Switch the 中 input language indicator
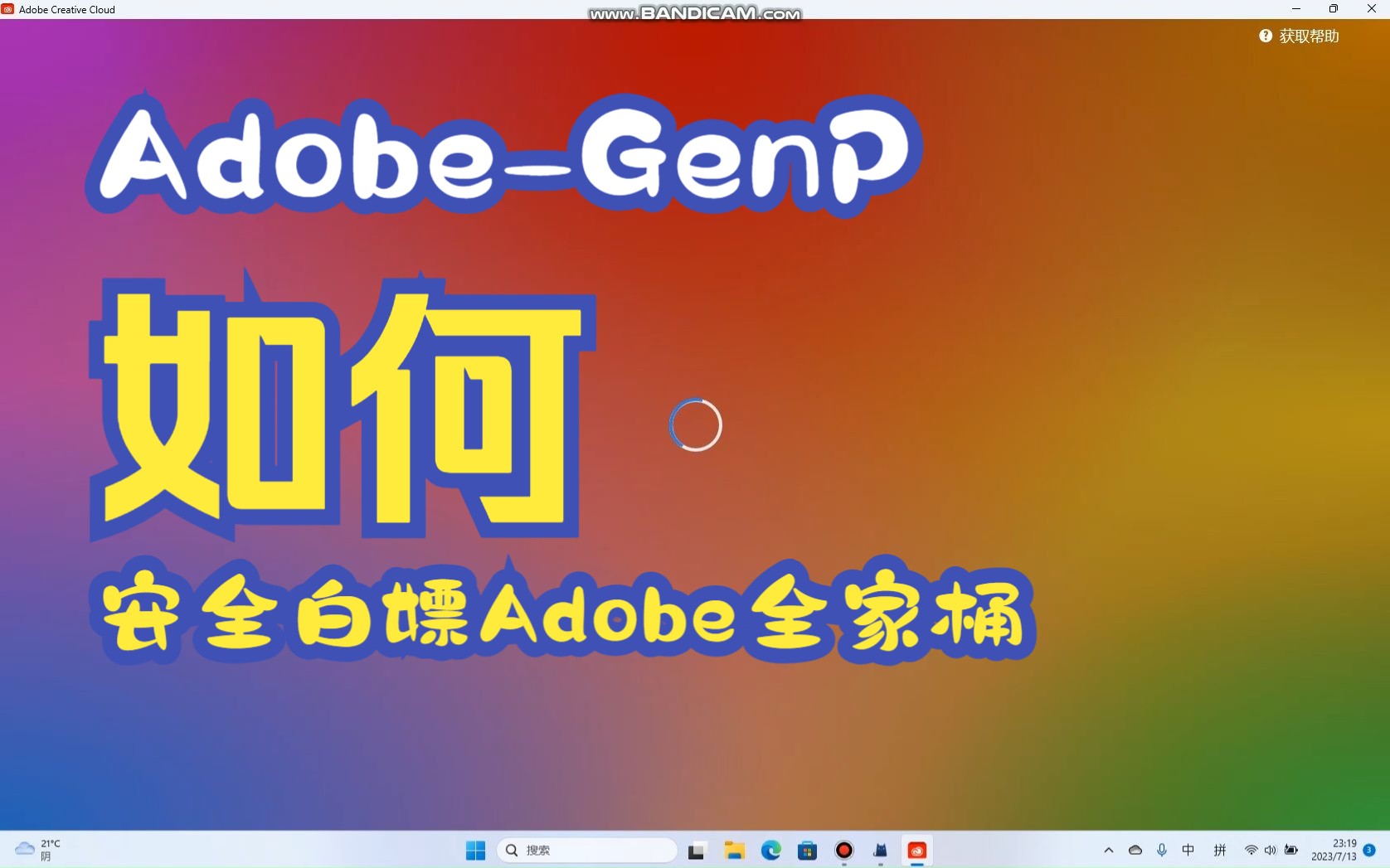Screen dimensions: 1390x868 coord(1188,851)
